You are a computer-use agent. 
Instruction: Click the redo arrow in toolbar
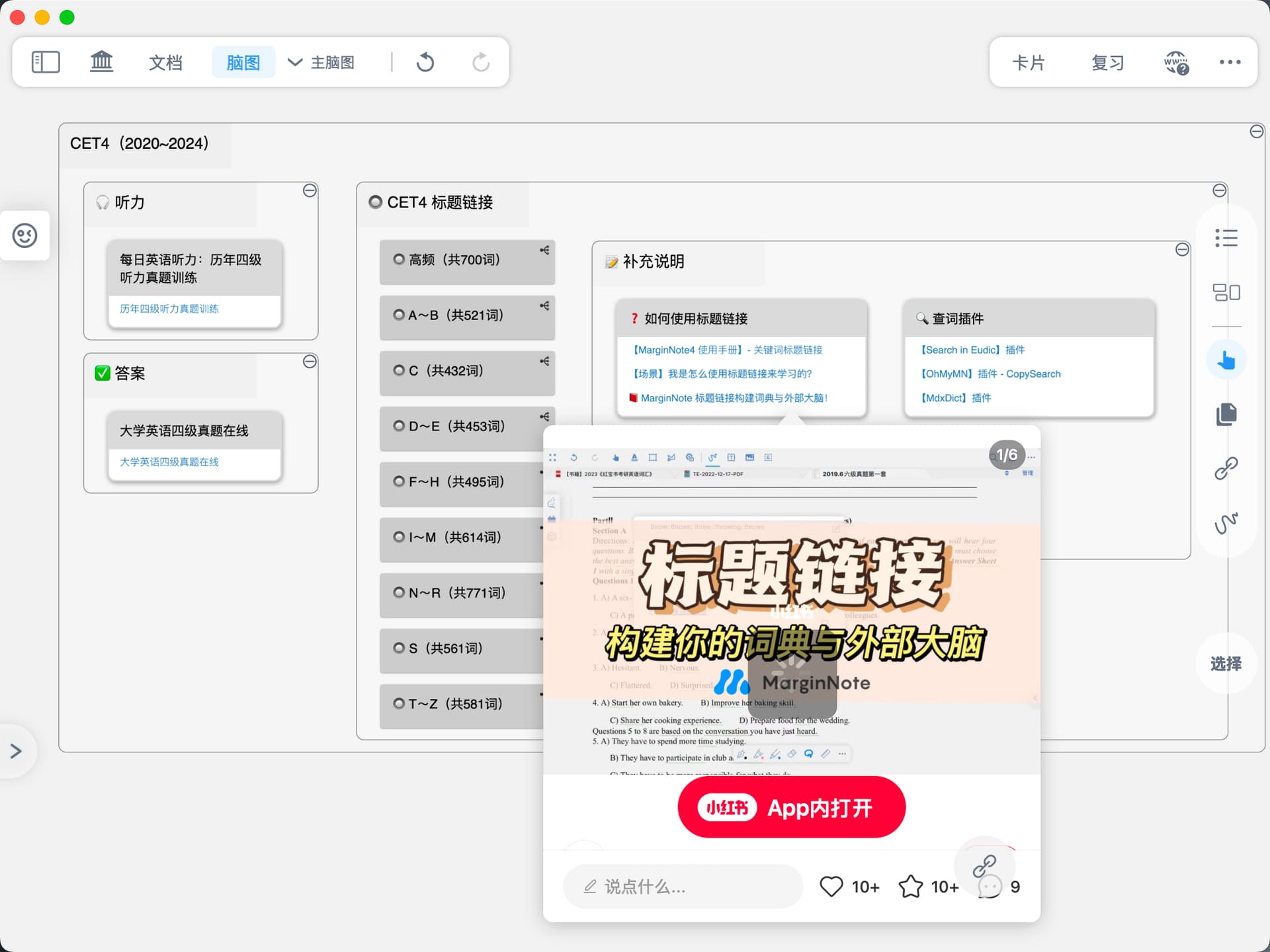(x=481, y=62)
